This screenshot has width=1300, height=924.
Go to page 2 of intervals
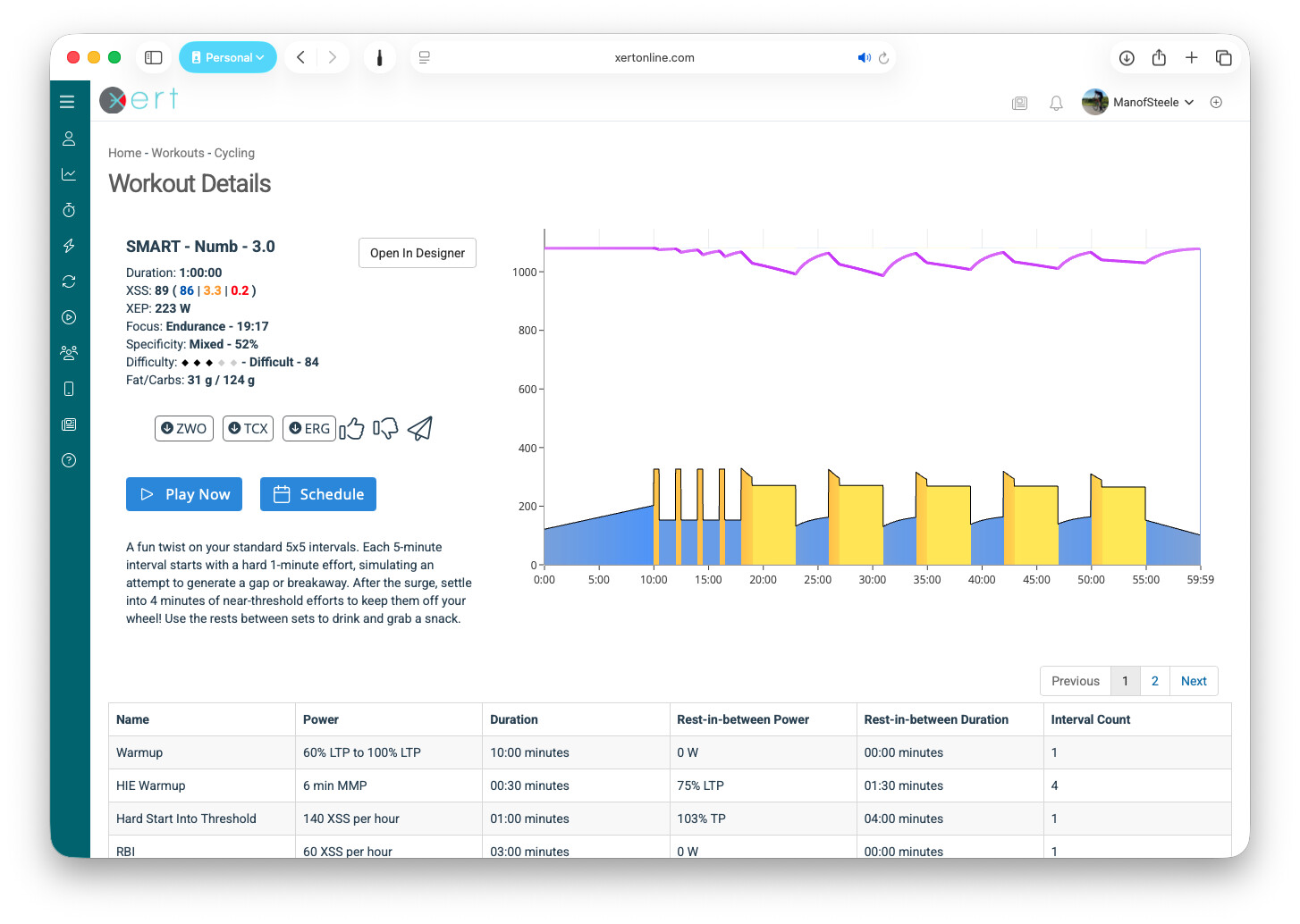tap(1154, 681)
